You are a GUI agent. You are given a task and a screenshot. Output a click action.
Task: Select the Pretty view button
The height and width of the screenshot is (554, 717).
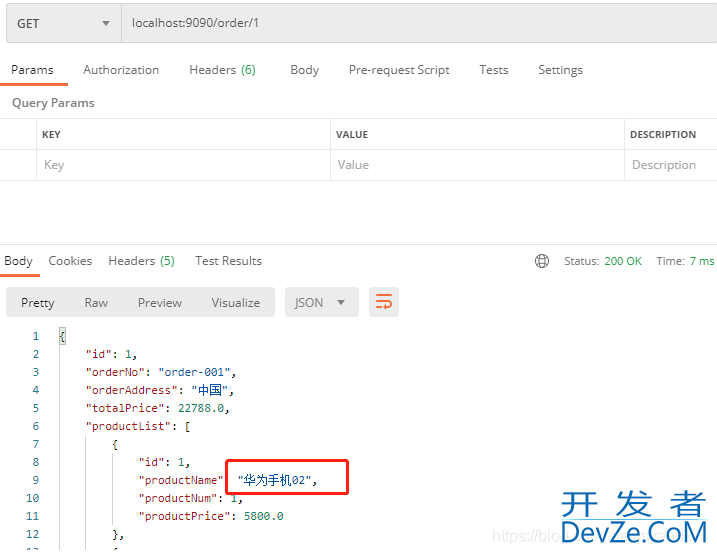point(37,303)
